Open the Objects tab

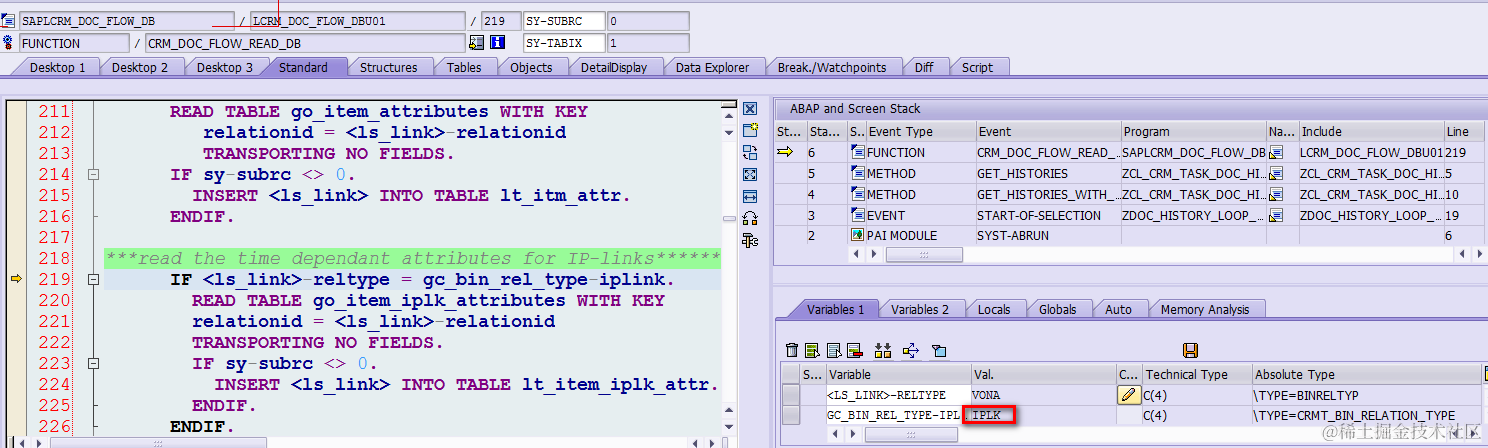(531, 67)
